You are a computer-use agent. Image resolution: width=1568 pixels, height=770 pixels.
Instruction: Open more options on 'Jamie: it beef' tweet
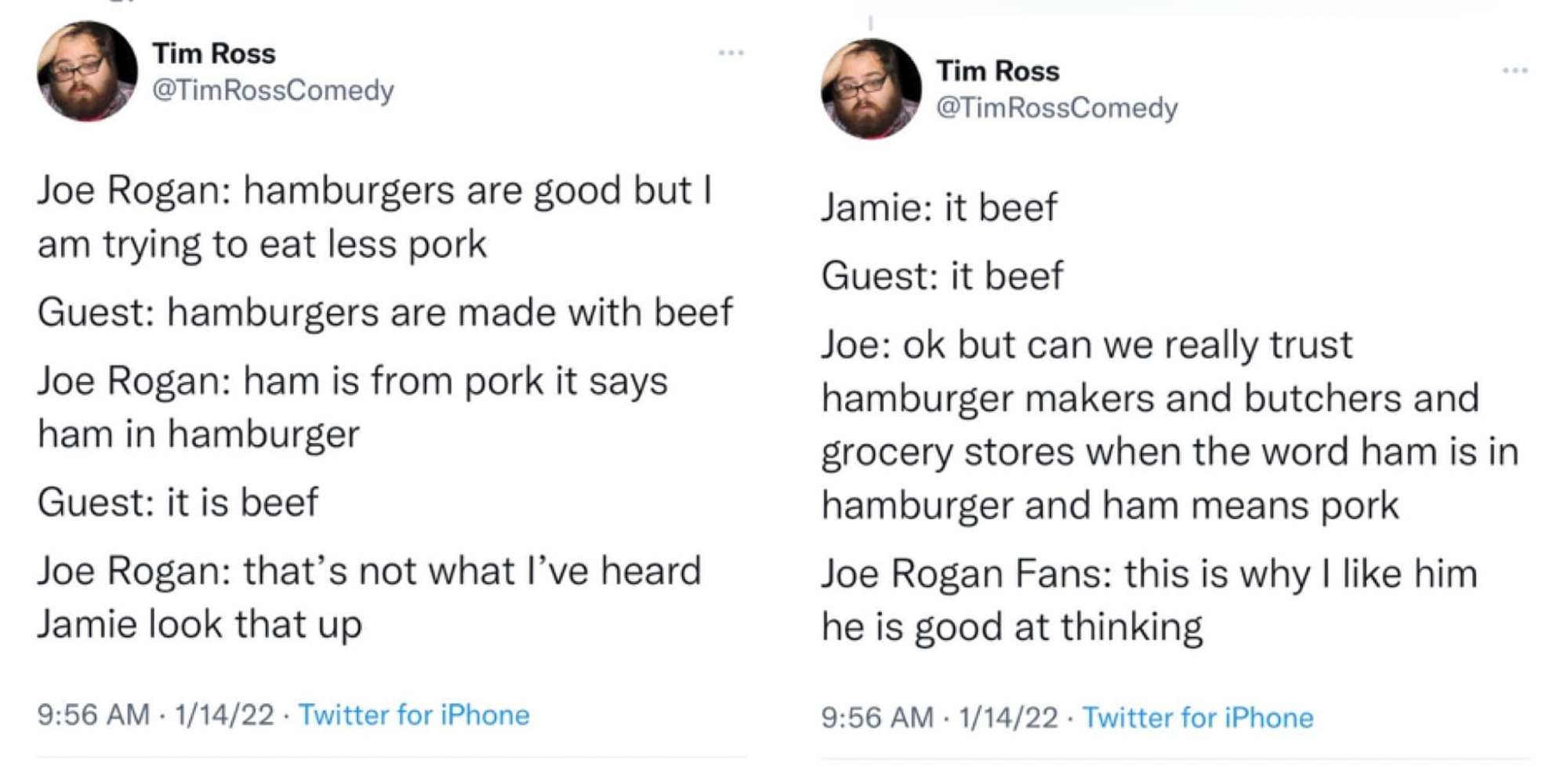pos(1515,71)
